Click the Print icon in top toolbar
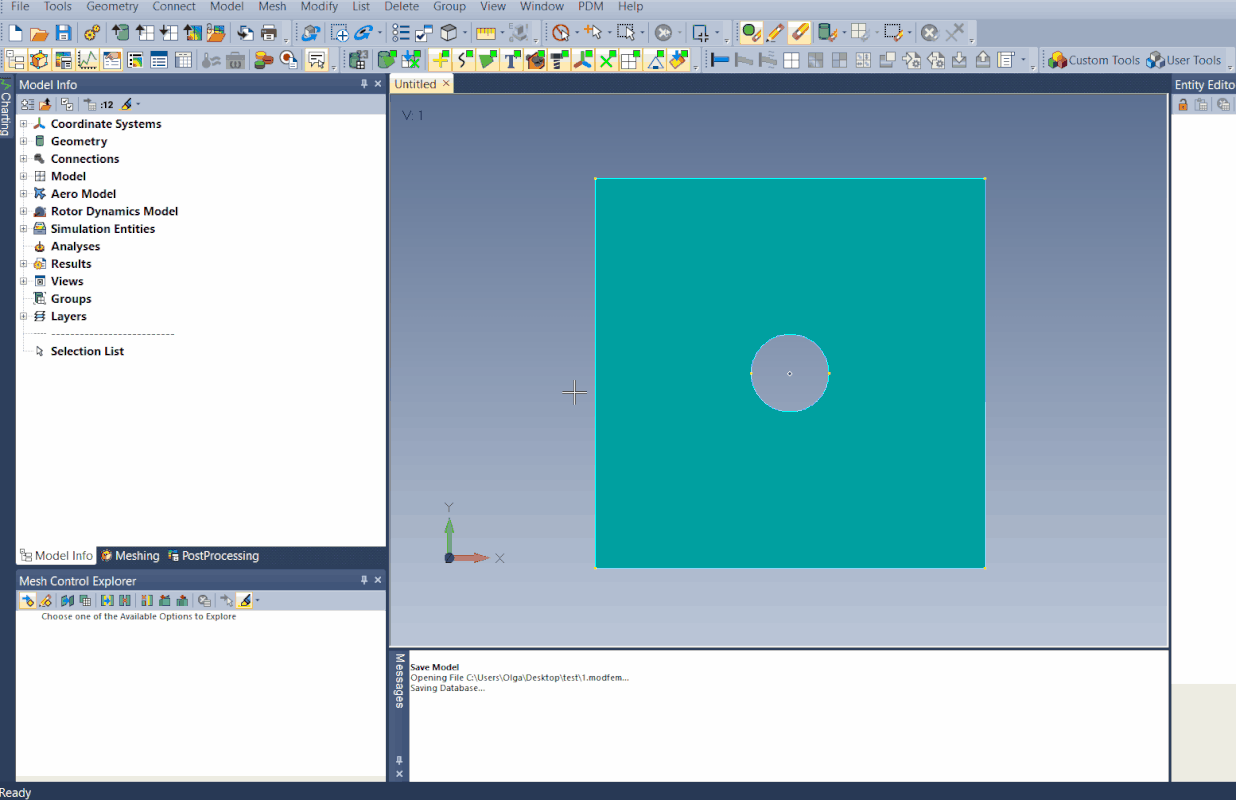1236x800 pixels. click(x=268, y=33)
